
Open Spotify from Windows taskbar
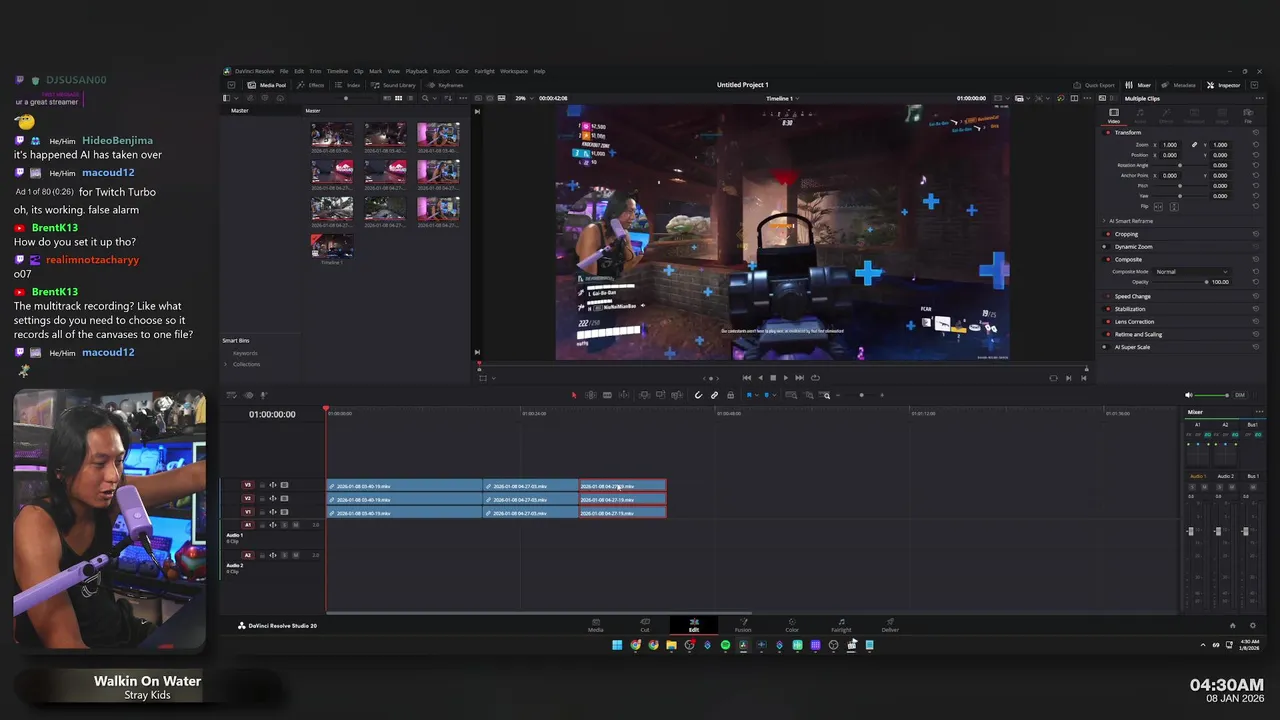coord(725,645)
